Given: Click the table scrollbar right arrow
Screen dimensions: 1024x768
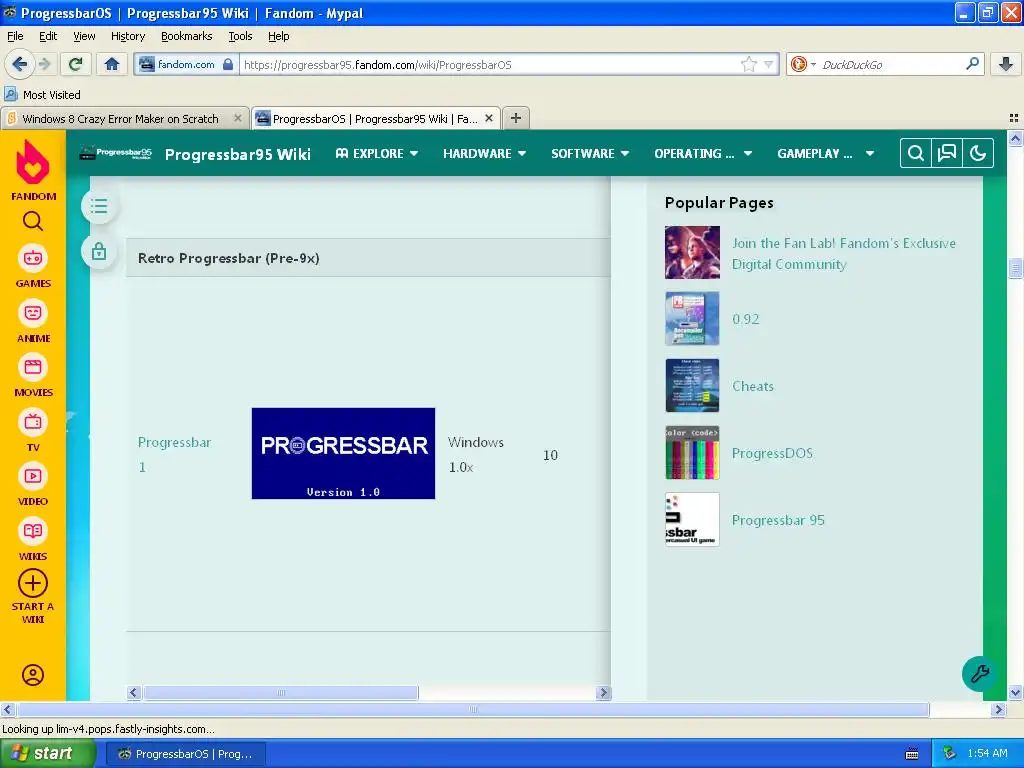Looking at the screenshot, I should (x=603, y=692).
